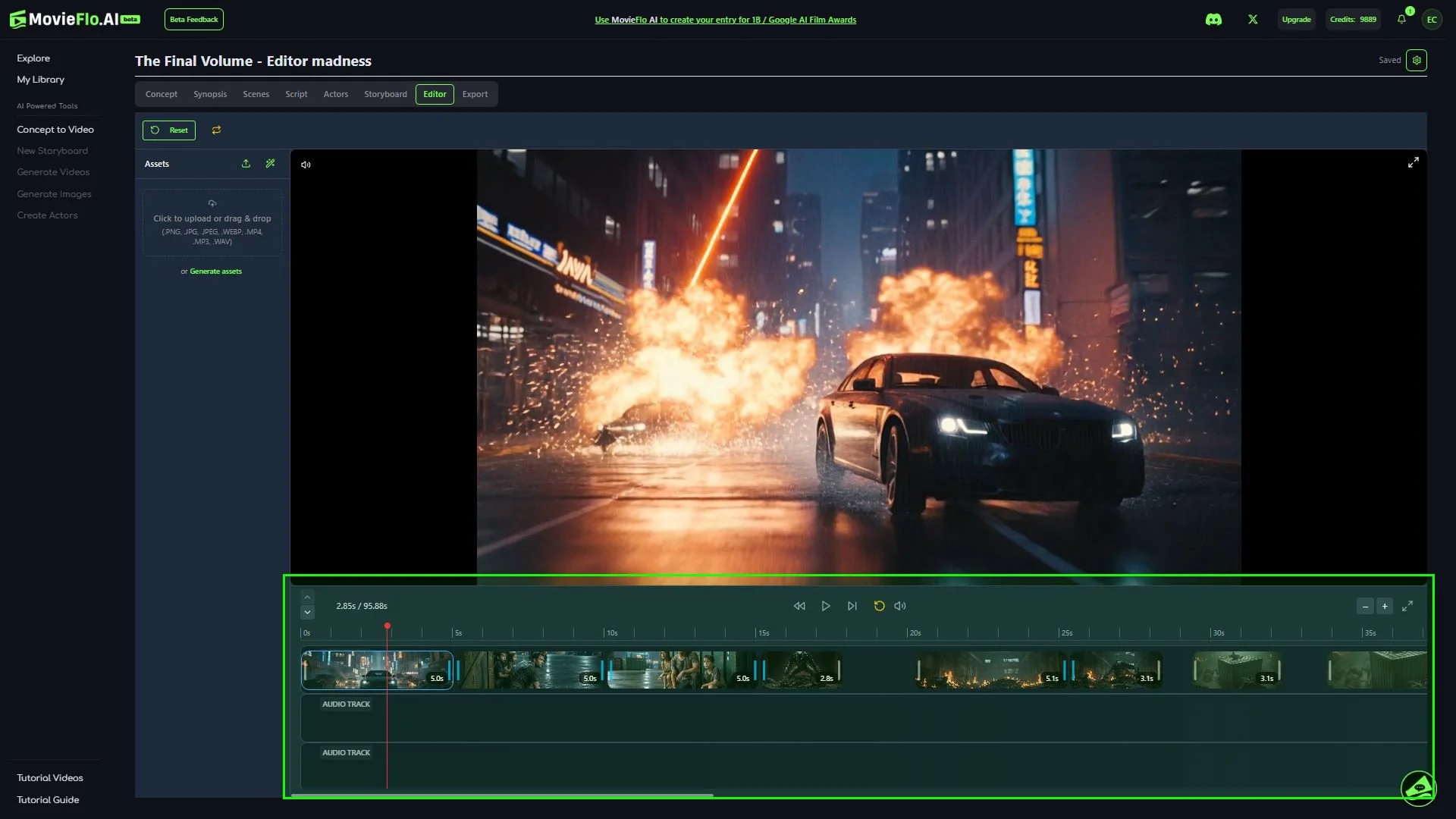The width and height of the screenshot is (1456, 819).
Task: Open the project settings gear icon
Action: click(x=1417, y=60)
